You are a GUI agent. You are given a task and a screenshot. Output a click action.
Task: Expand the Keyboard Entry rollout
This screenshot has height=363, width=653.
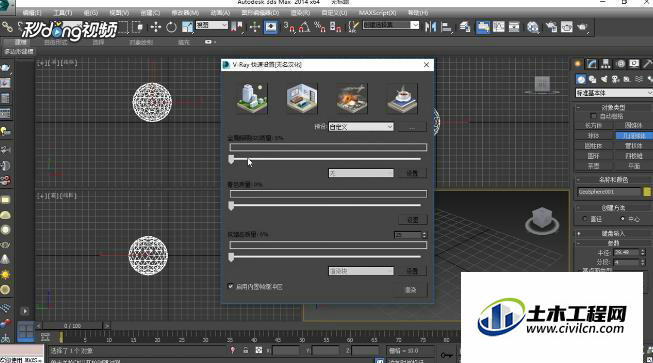point(614,234)
